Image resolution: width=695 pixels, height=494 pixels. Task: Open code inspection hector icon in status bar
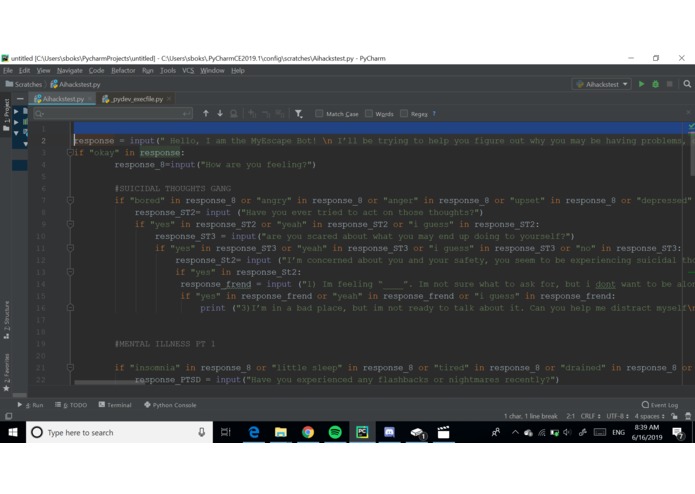click(688, 416)
